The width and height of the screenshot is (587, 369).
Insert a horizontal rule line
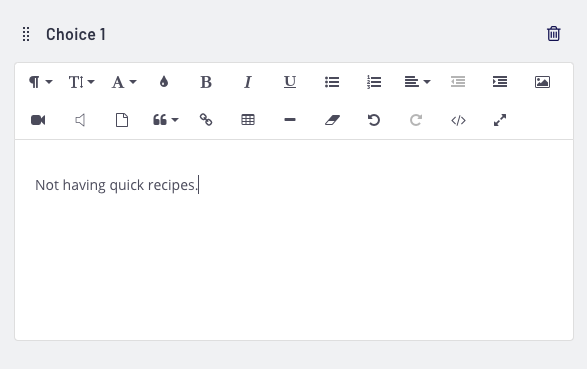(290, 120)
